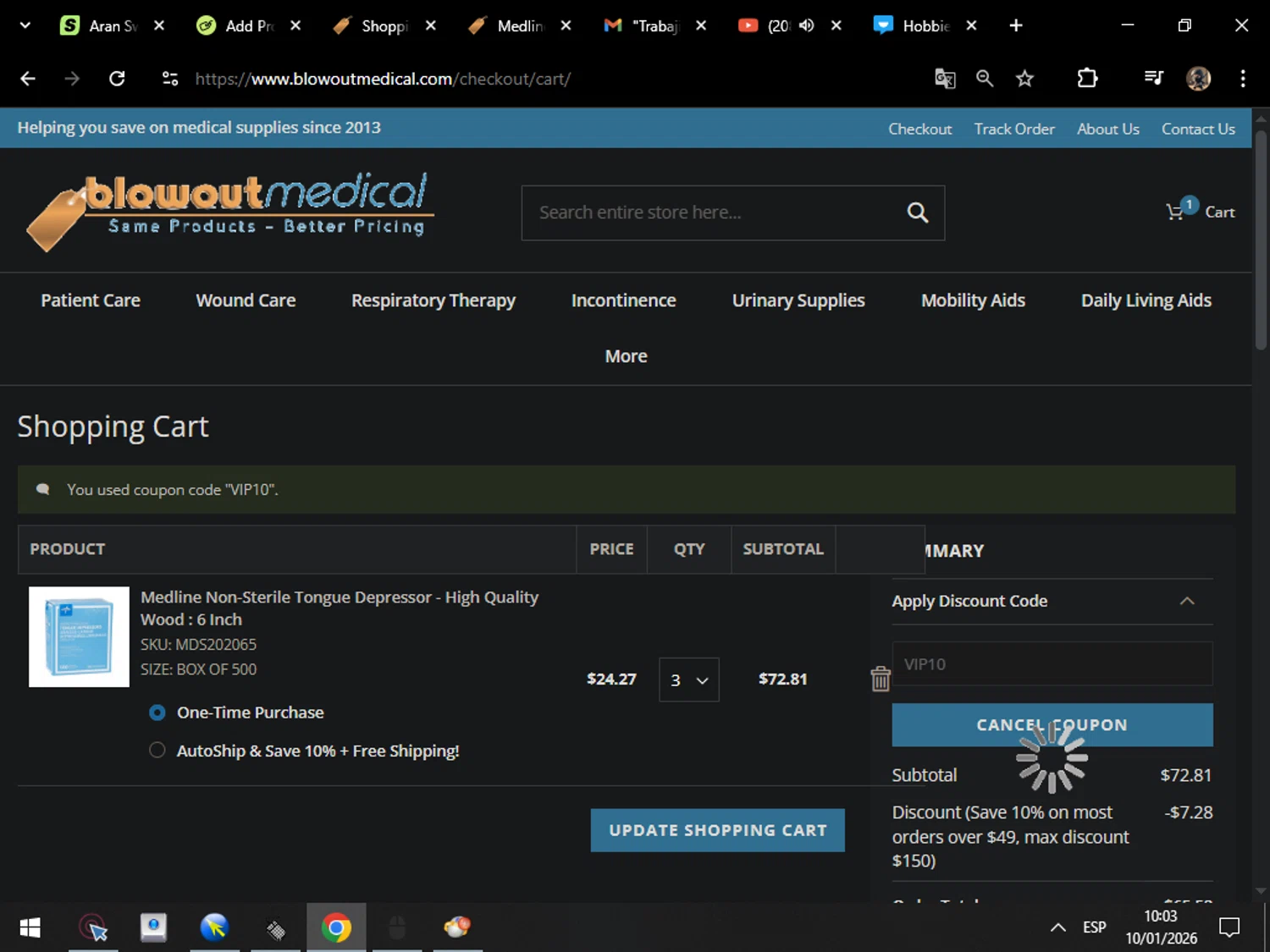Bookmark this page with star icon
Viewport: 1270px width, 952px height.
(1024, 79)
